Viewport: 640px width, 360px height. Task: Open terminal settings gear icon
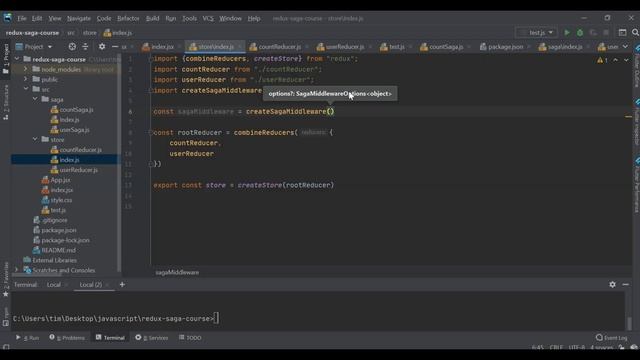tap(612, 284)
